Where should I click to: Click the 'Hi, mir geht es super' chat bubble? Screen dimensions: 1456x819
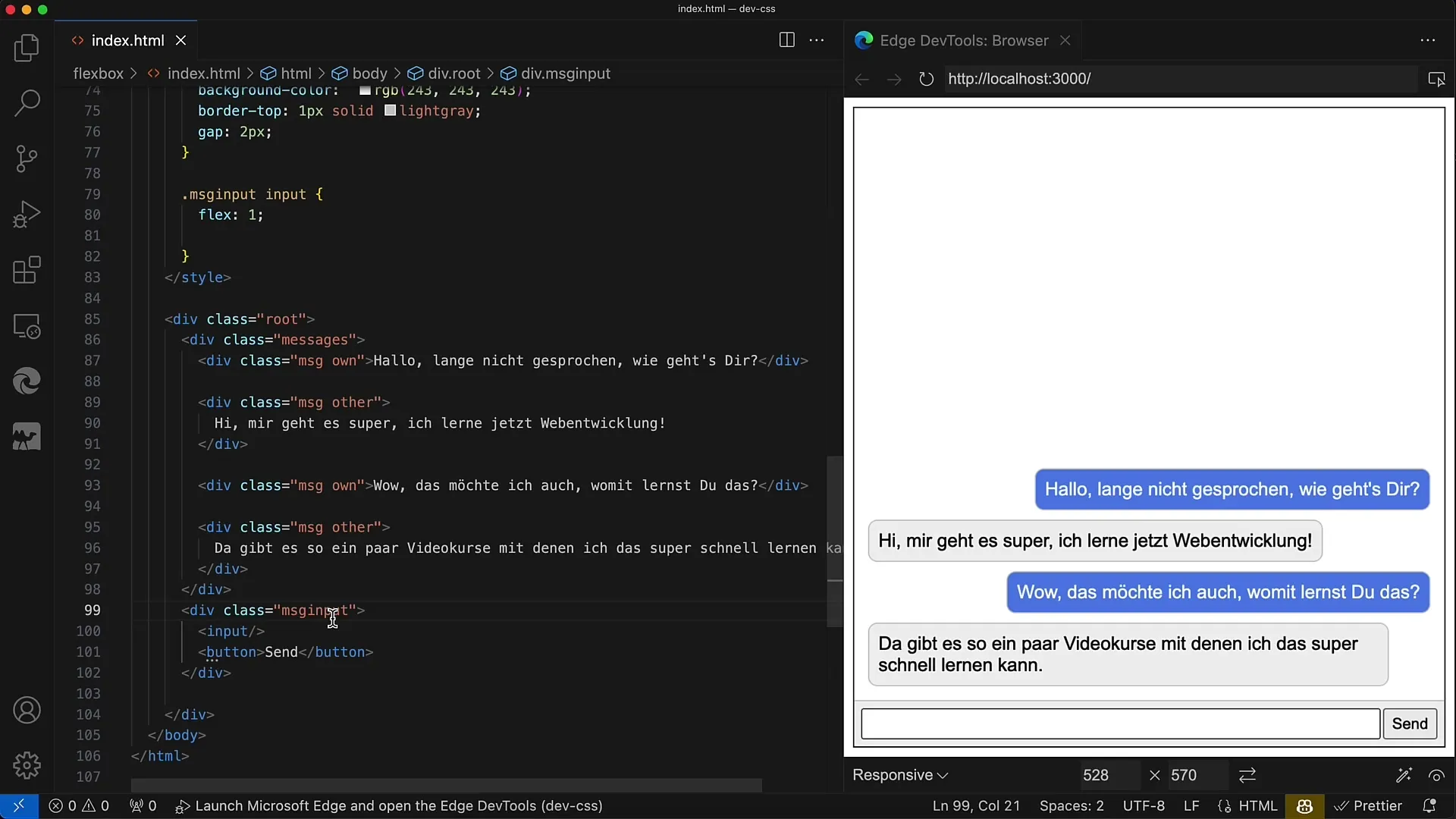coord(1095,541)
